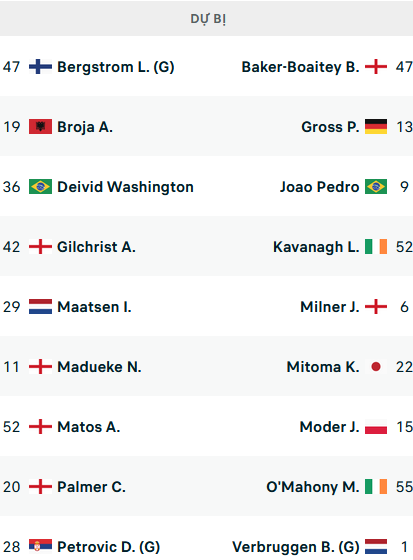Select substitute Milner J.
This screenshot has height=560, width=413.
tap(330, 307)
